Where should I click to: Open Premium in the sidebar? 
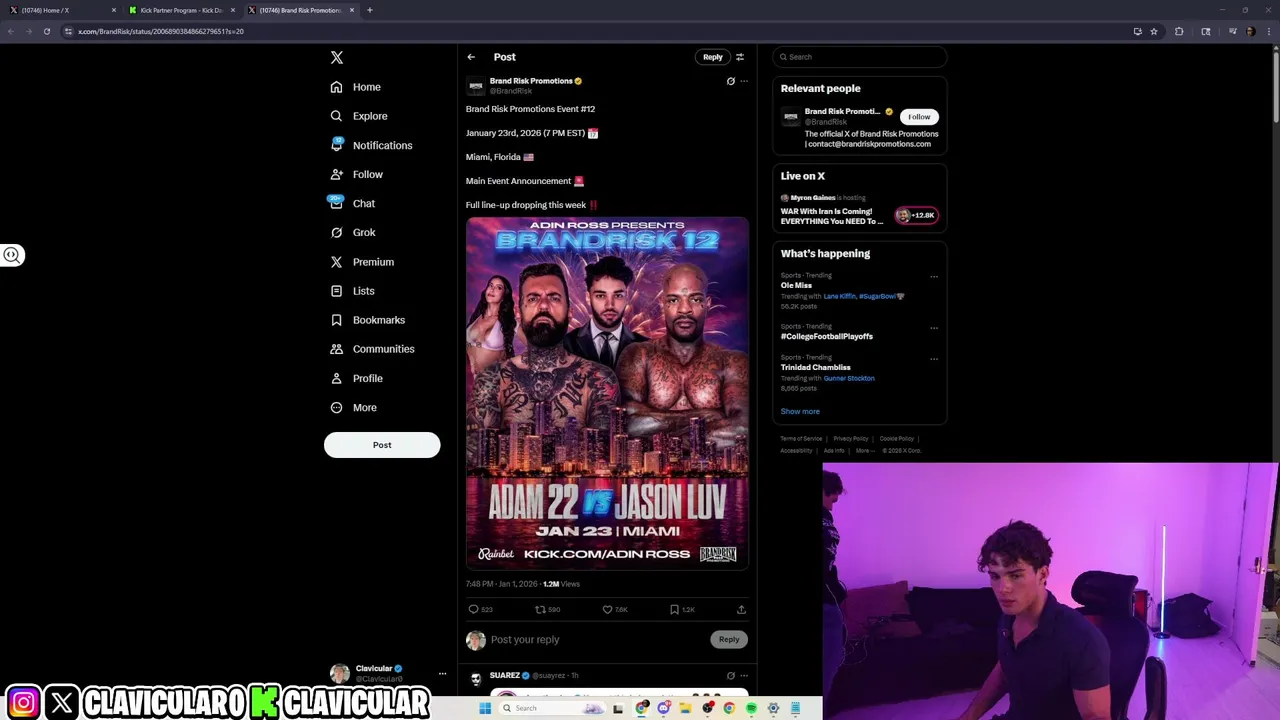click(362, 262)
